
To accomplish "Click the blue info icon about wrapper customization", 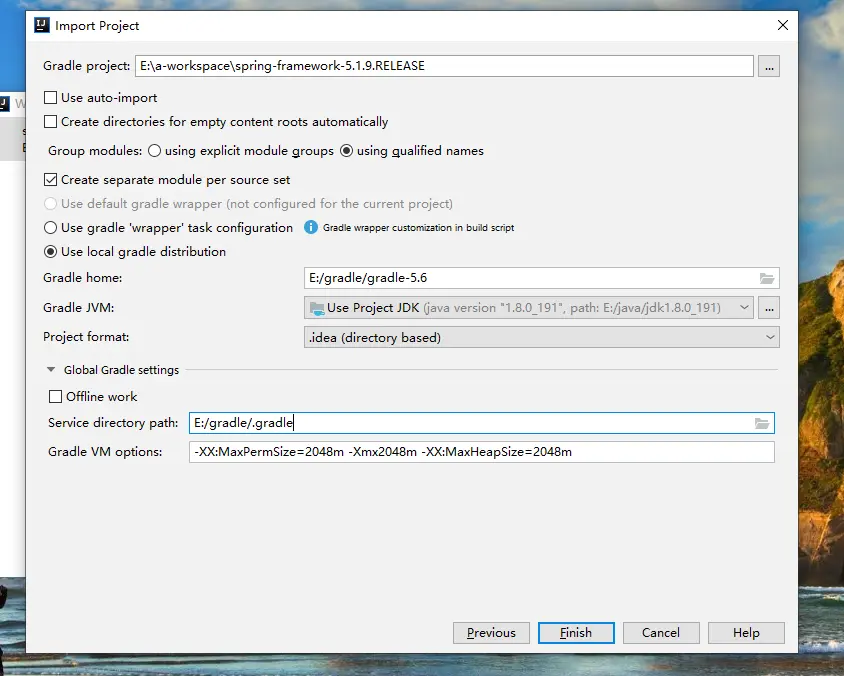I will click(311, 227).
